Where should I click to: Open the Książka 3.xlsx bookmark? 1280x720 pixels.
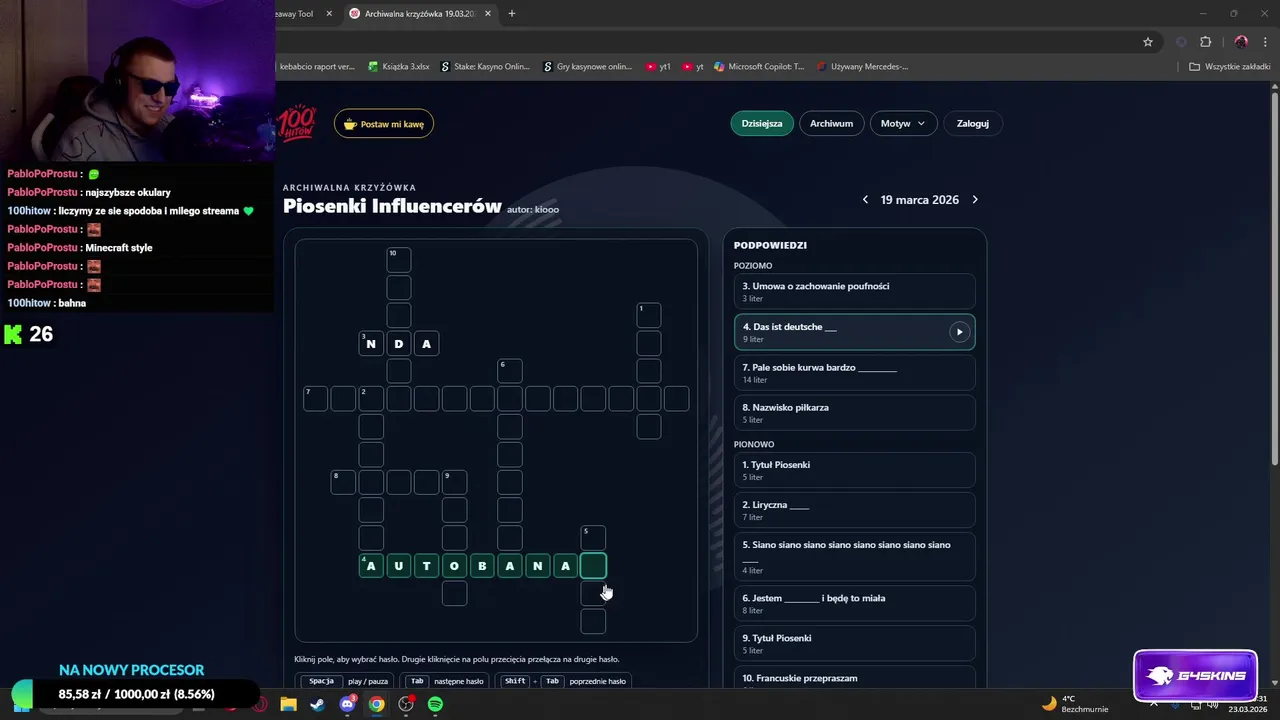click(x=399, y=67)
